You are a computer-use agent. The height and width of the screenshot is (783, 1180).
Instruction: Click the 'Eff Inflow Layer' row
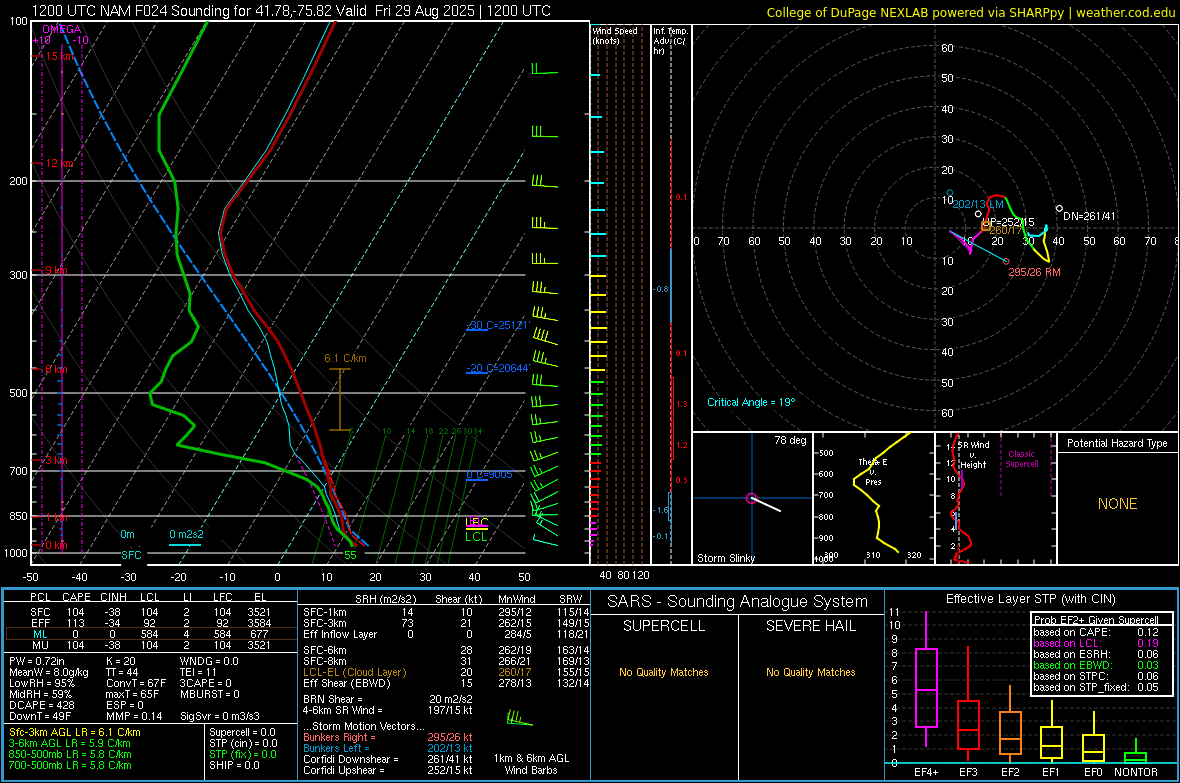coord(446,634)
